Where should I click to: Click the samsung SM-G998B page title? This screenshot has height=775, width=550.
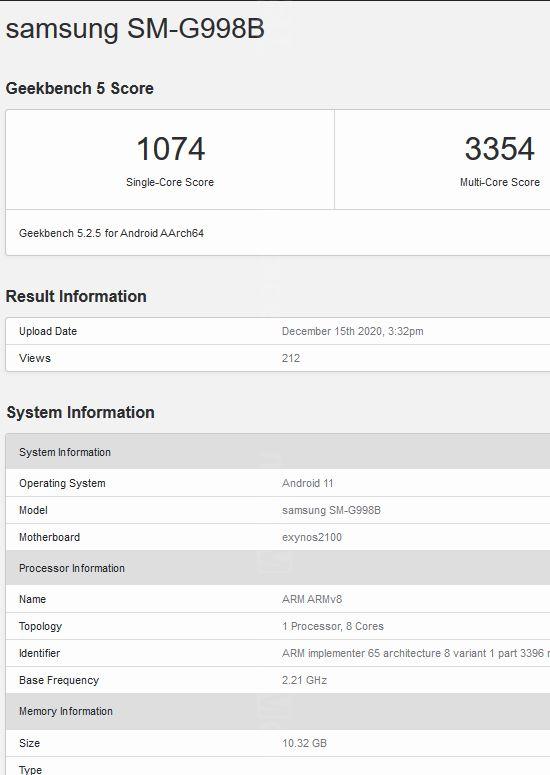(x=135, y=29)
